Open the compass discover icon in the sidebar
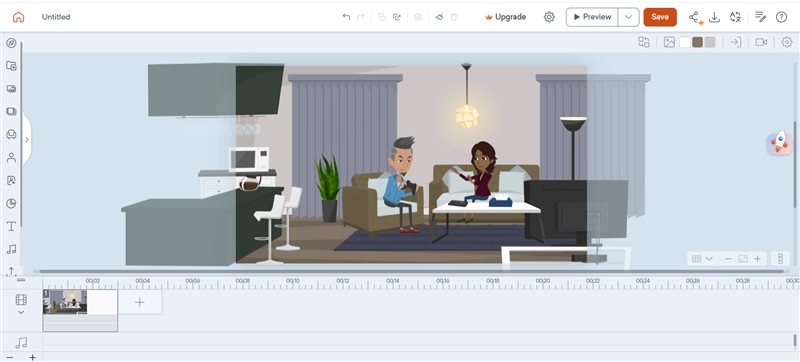This screenshot has width=800, height=362. (11, 43)
